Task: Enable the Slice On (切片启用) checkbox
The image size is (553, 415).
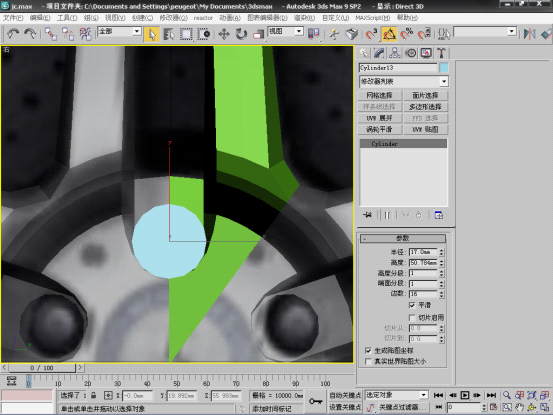Action: pos(412,318)
